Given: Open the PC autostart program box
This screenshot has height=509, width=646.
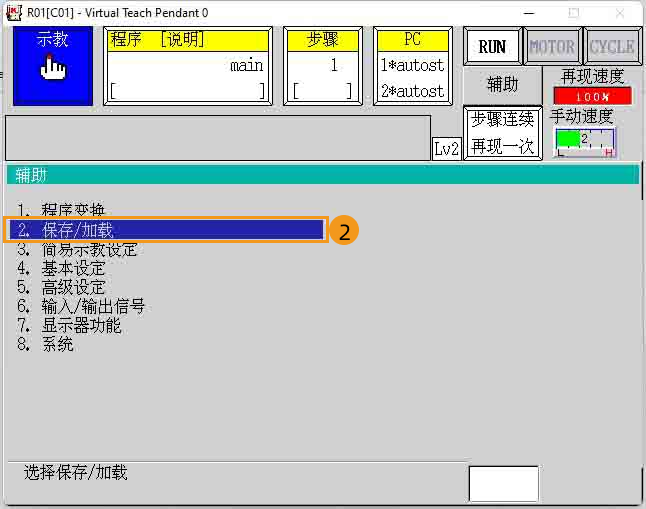Looking at the screenshot, I should (x=413, y=66).
